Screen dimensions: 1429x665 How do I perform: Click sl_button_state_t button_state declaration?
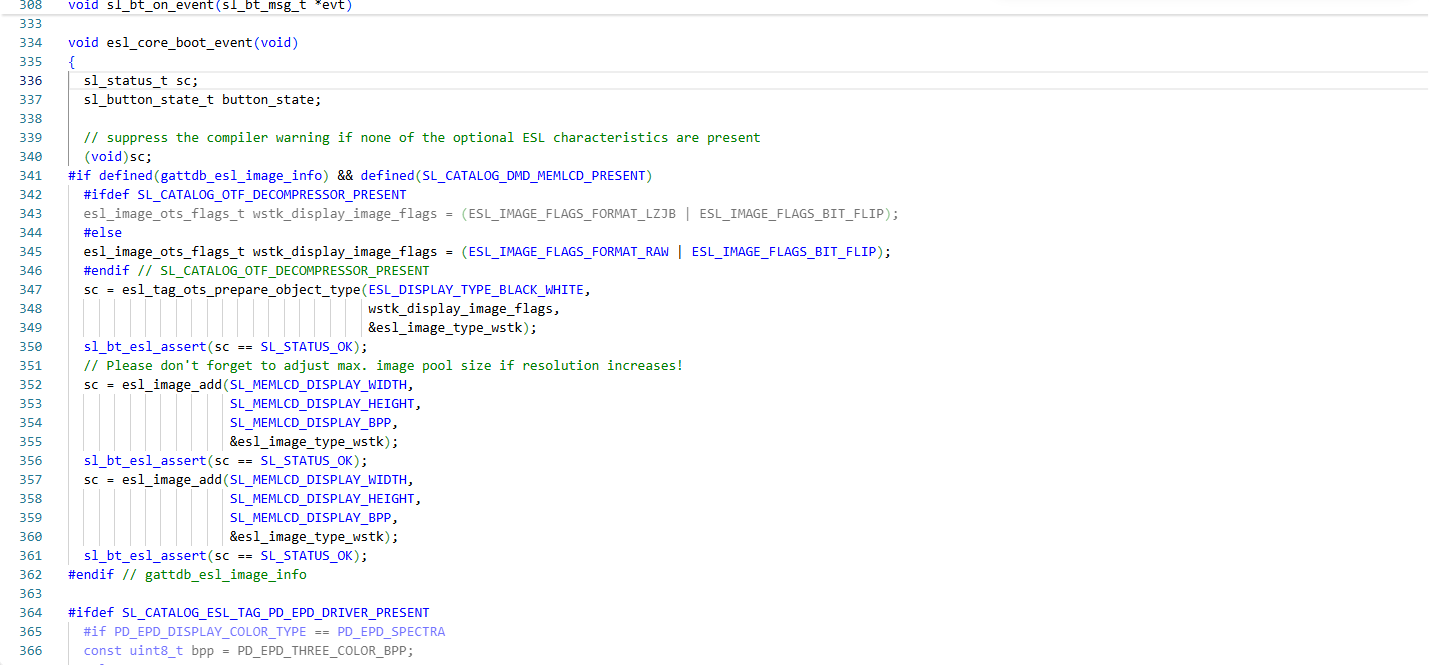click(203, 100)
